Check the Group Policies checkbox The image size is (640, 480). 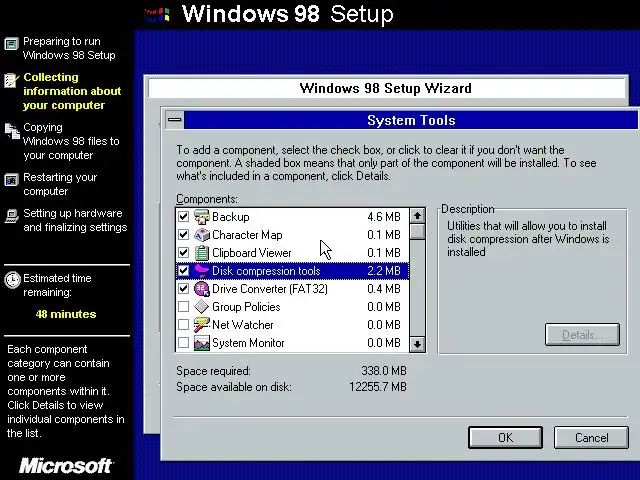coord(183,307)
